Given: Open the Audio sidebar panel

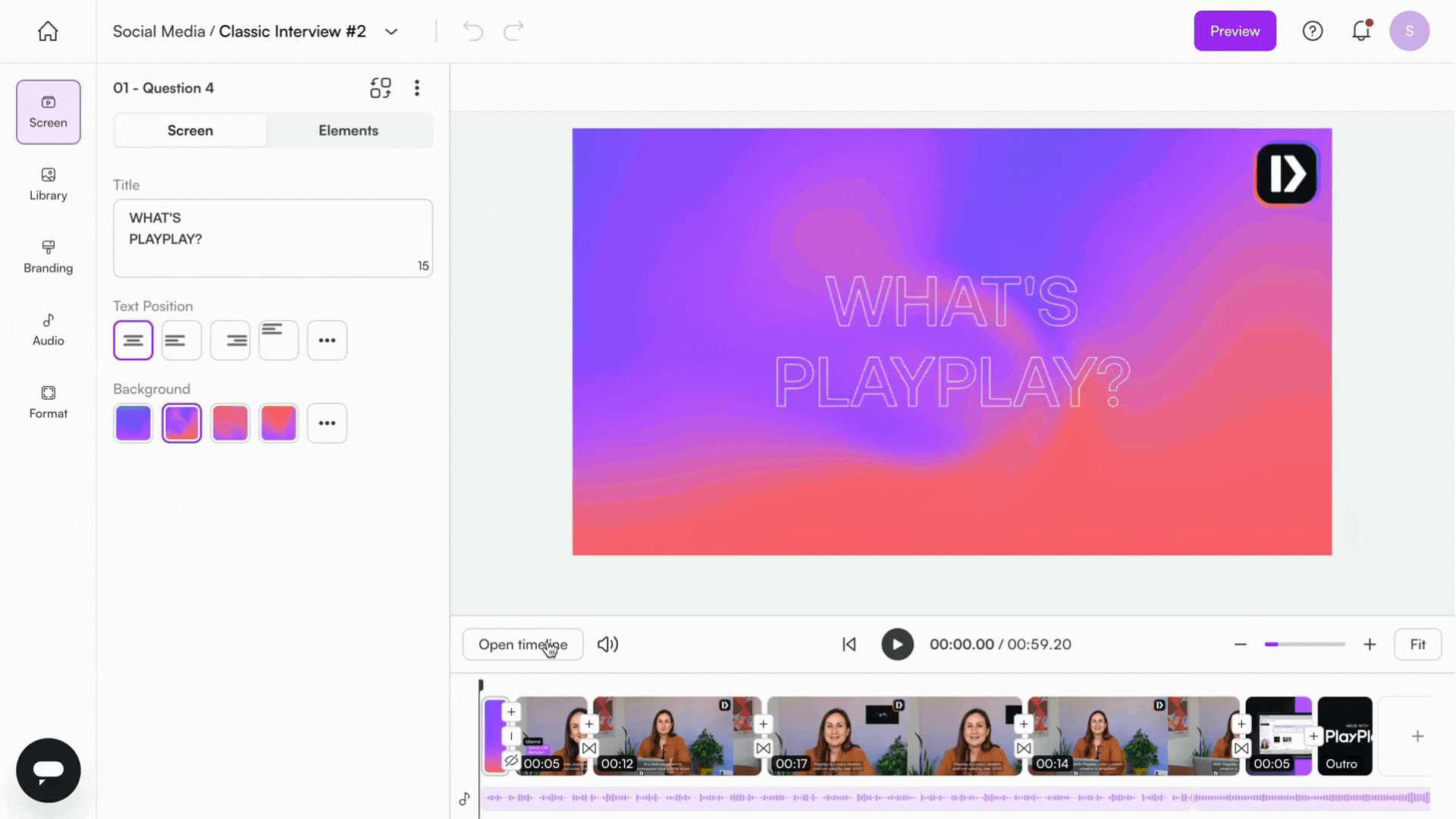Looking at the screenshot, I should click(48, 330).
